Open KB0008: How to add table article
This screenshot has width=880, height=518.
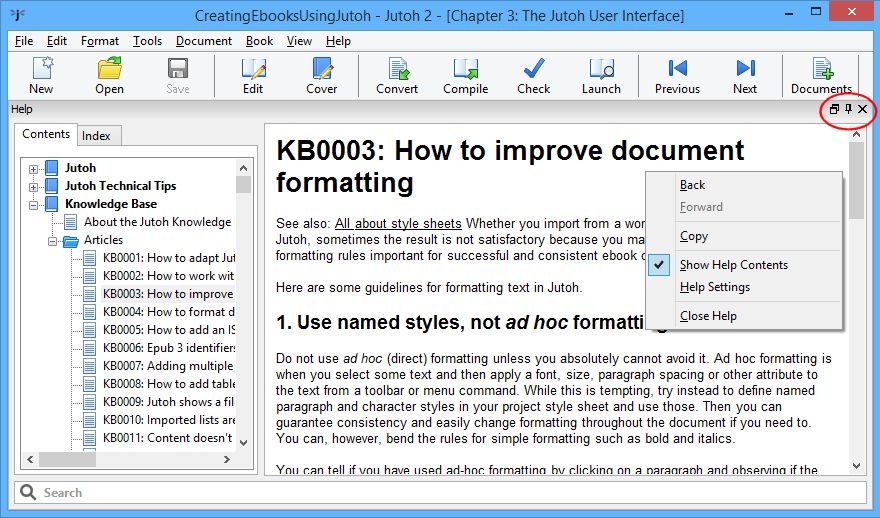tap(168, 384)
